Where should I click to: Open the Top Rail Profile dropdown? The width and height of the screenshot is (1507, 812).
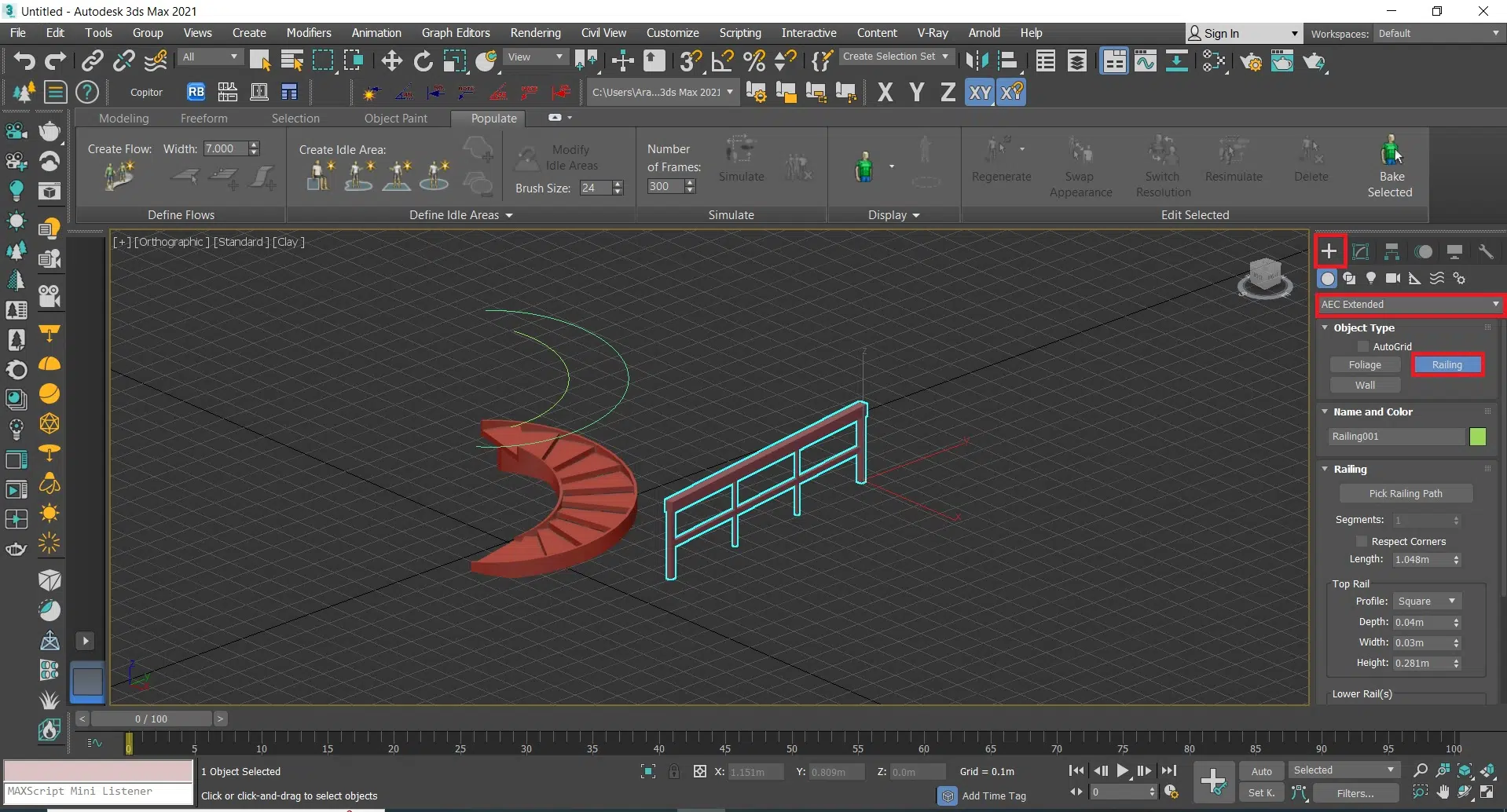click(1426, 602)
